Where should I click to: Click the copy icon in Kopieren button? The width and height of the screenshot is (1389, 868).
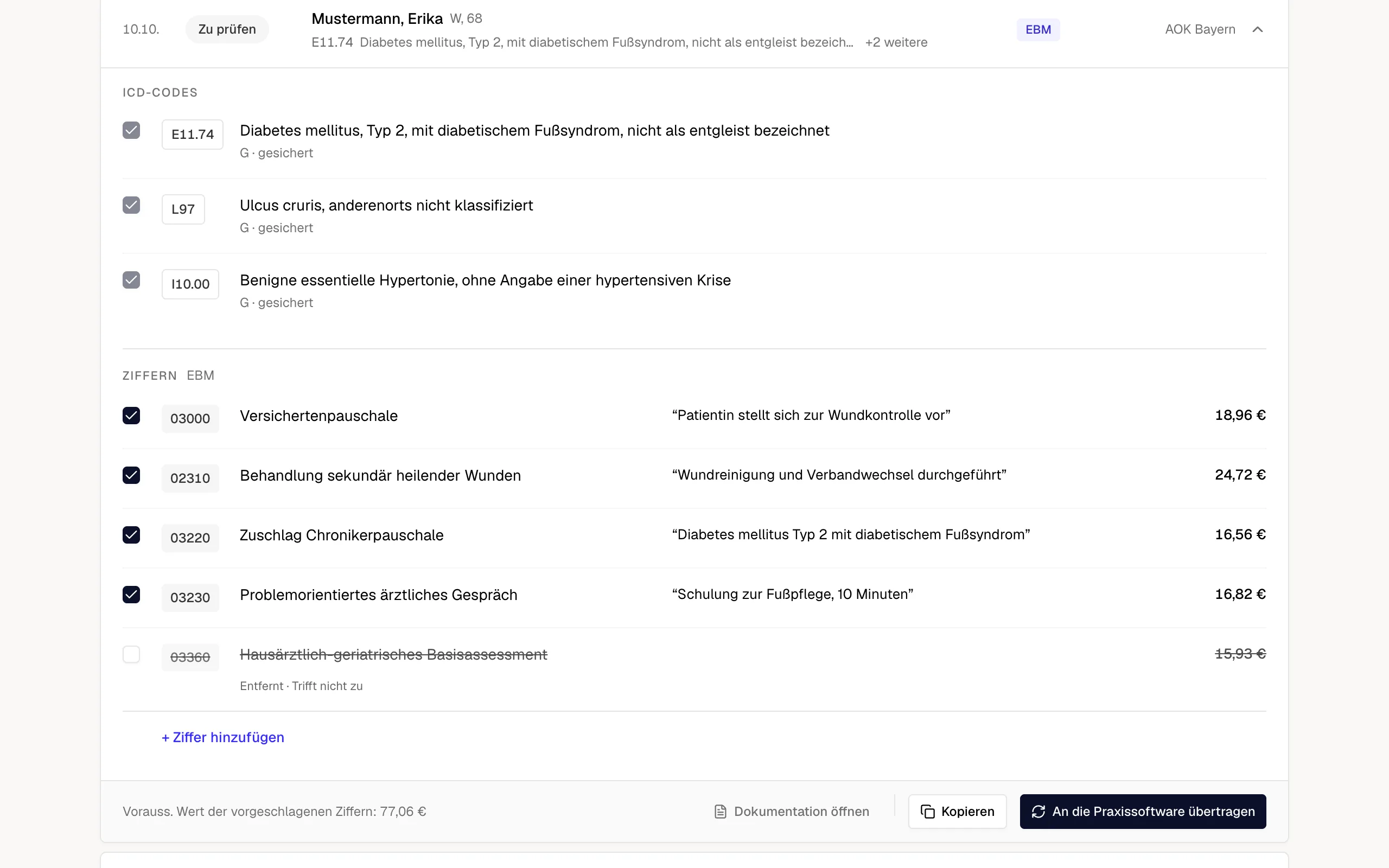pos(927,811)
